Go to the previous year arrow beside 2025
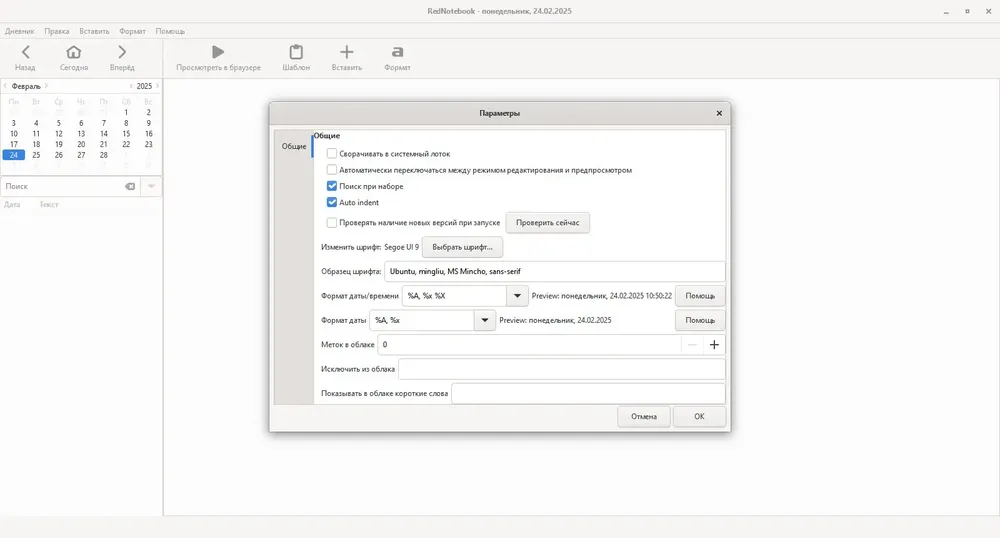1000x538 pixels. click(x=131, y=86)
